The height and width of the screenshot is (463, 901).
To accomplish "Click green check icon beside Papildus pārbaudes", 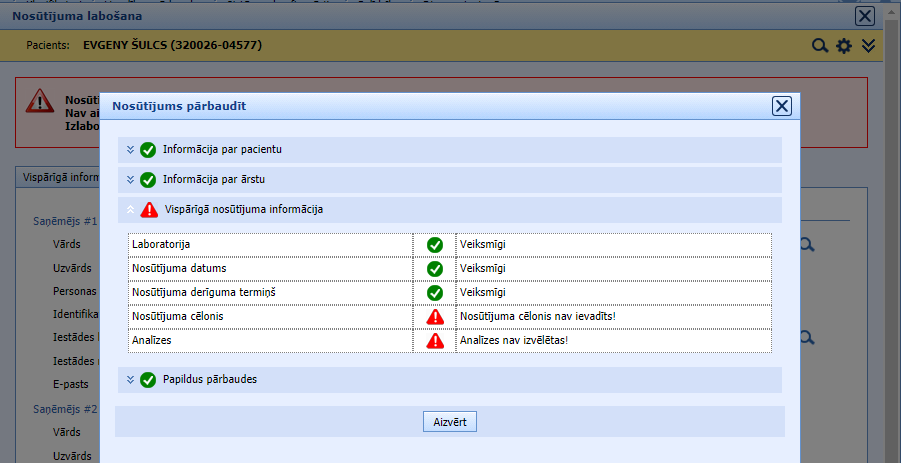I will 148,380.
